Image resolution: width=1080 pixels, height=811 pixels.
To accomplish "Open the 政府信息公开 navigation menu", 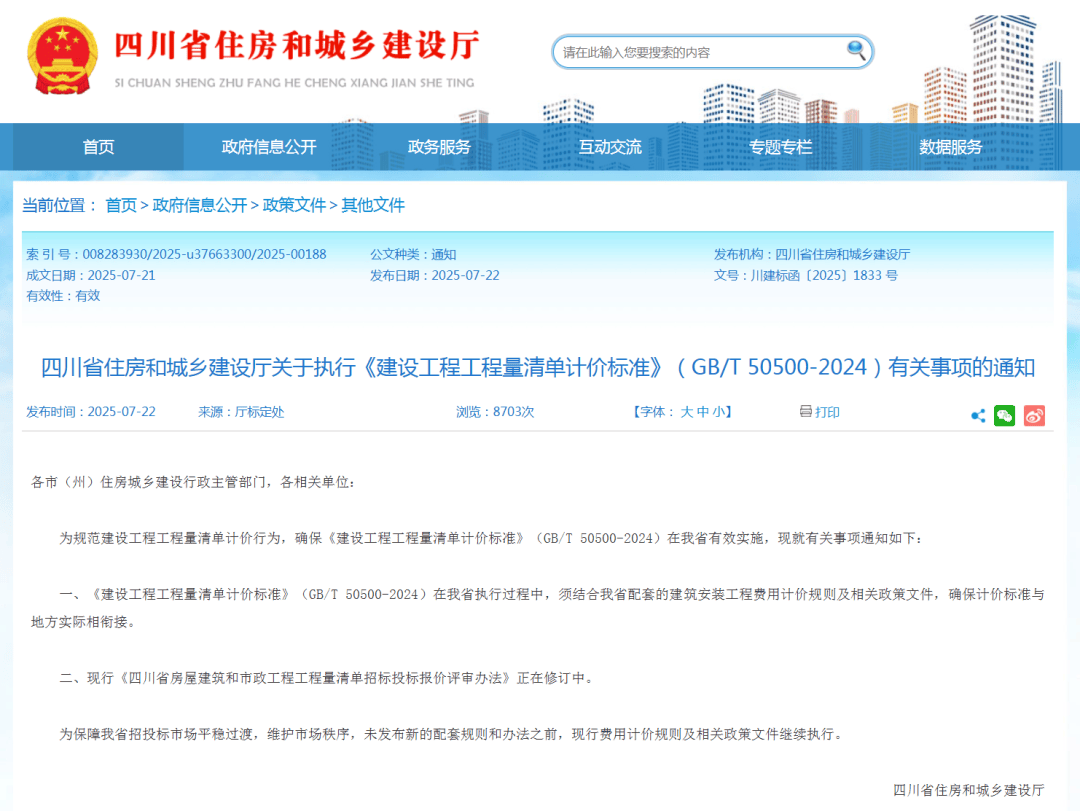I will (269, 147).
